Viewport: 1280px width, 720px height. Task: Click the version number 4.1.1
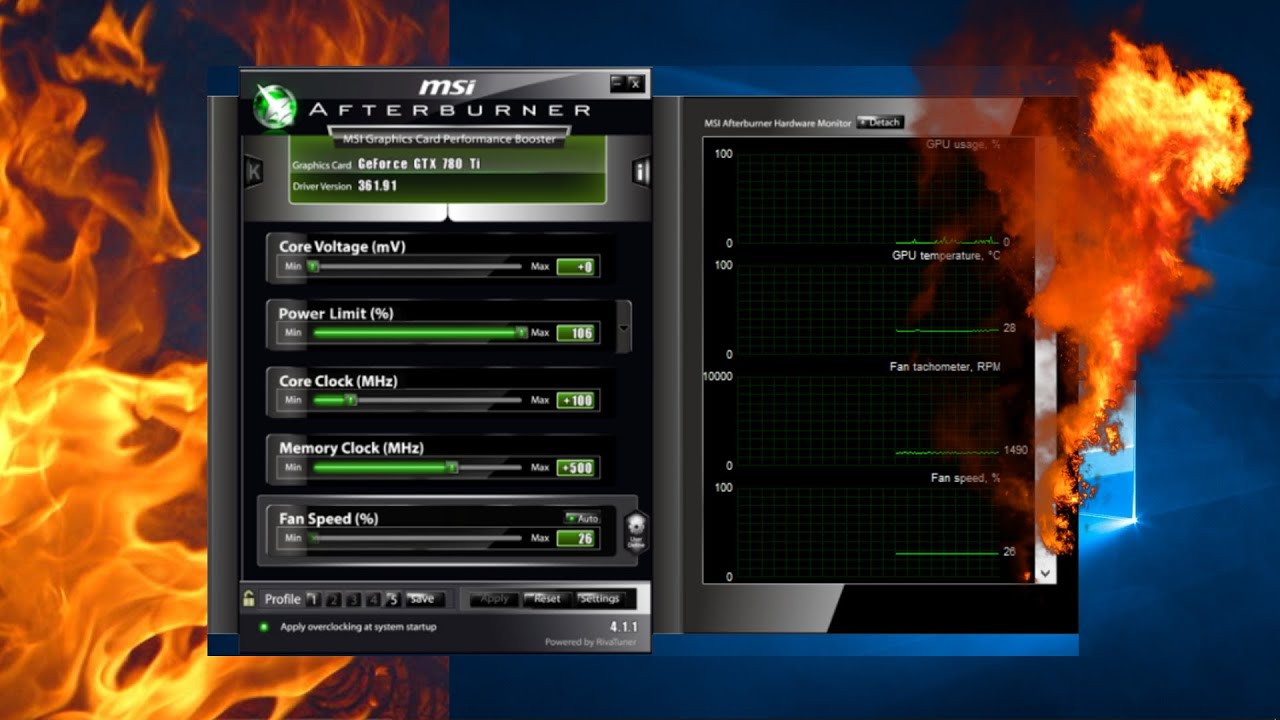tap(623, 627)
